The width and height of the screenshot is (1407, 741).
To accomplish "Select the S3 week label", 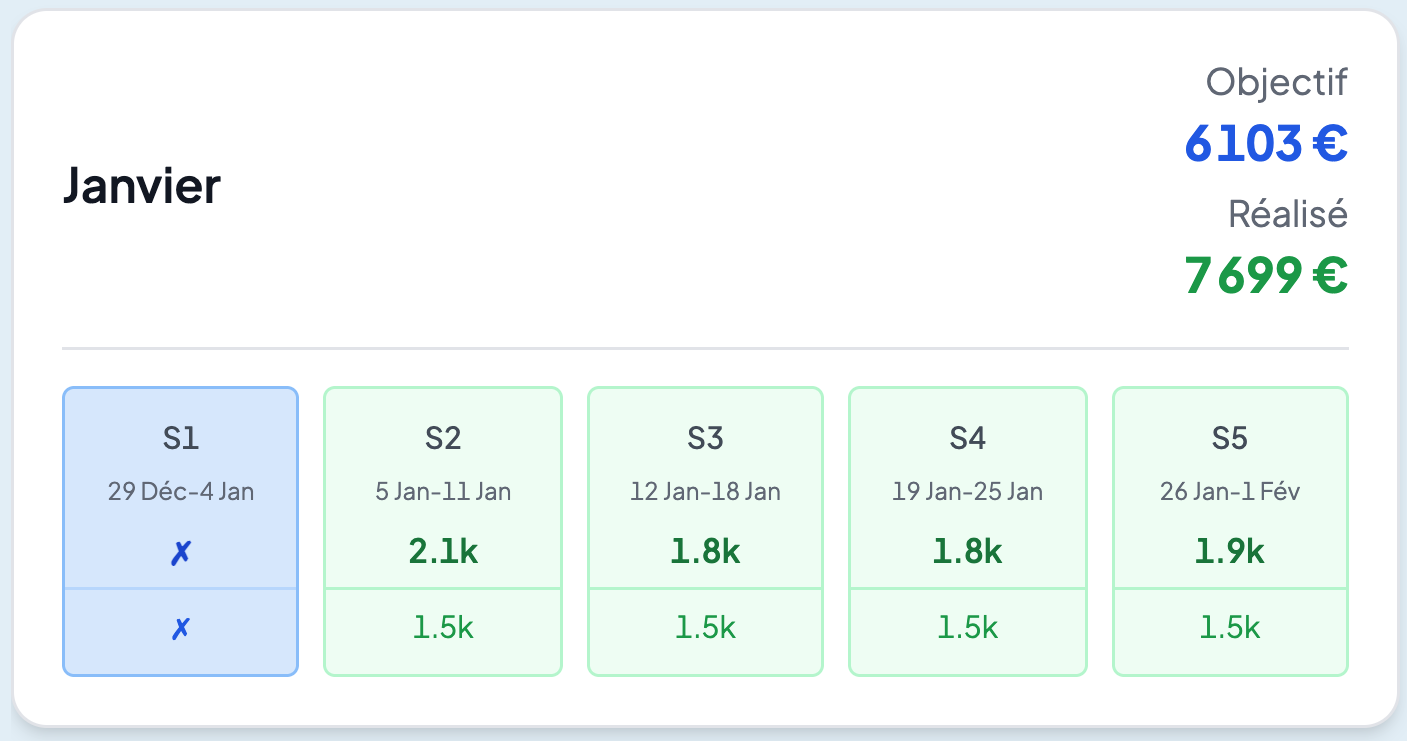I will (705, 438).
